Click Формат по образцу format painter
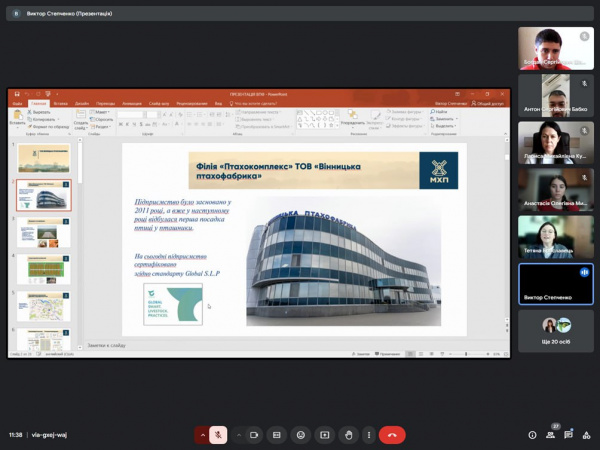600x450 pixels. [48, 126]
